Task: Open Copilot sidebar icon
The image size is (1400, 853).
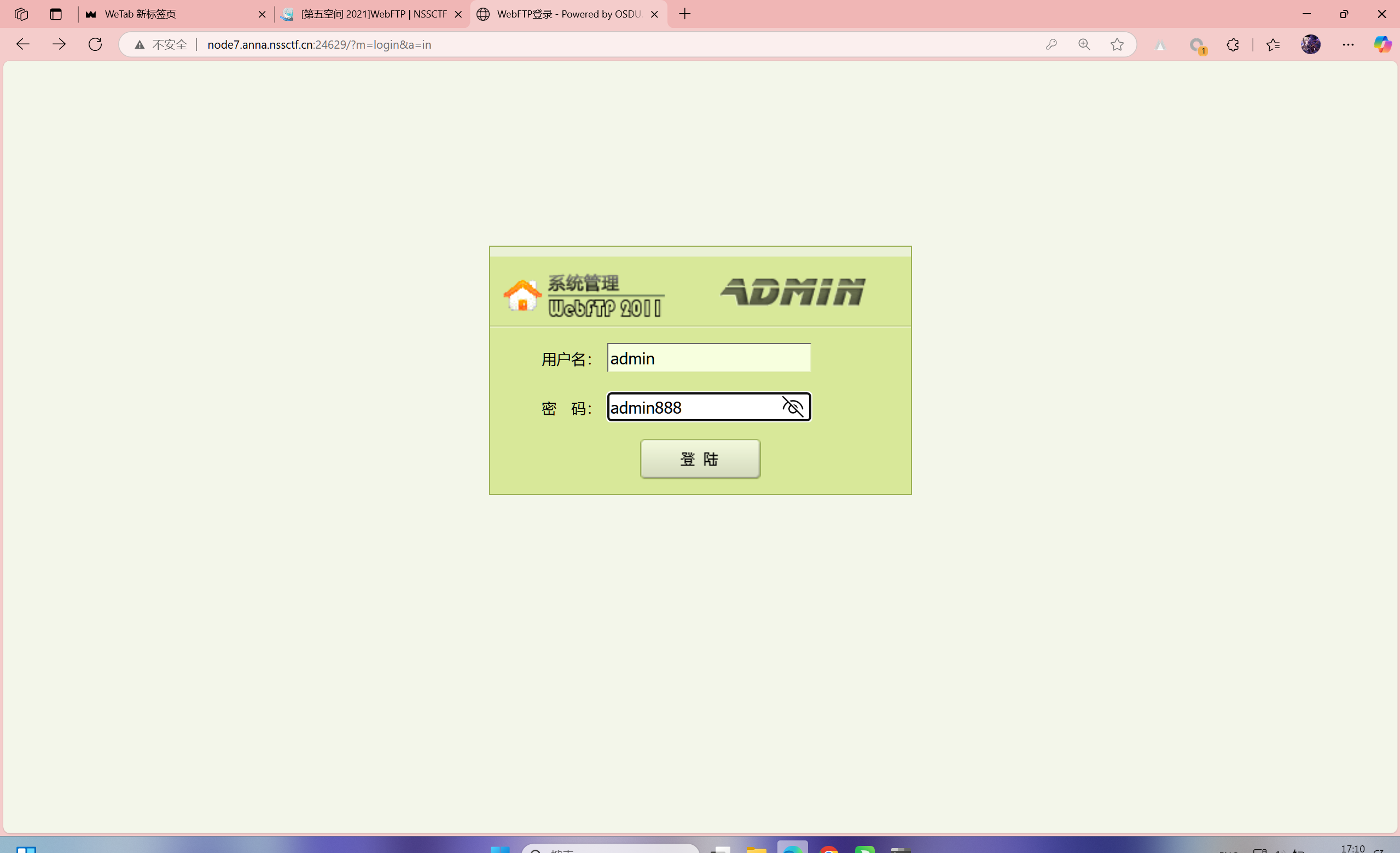Action: (x=1382, y=44)
